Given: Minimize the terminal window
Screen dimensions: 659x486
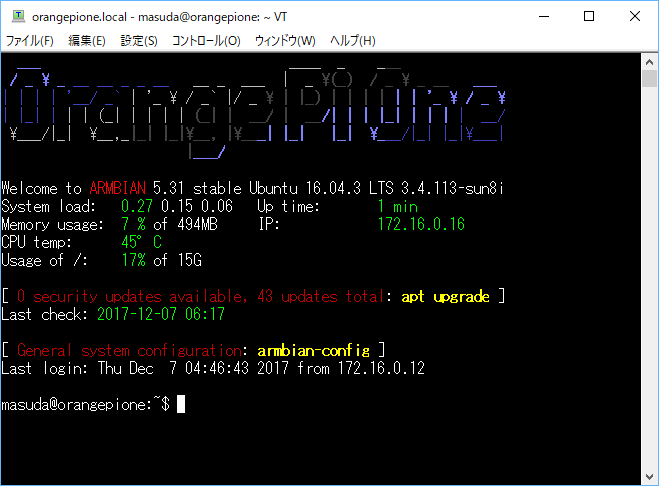Looking at the screenshot, I should tap(543, 16).
